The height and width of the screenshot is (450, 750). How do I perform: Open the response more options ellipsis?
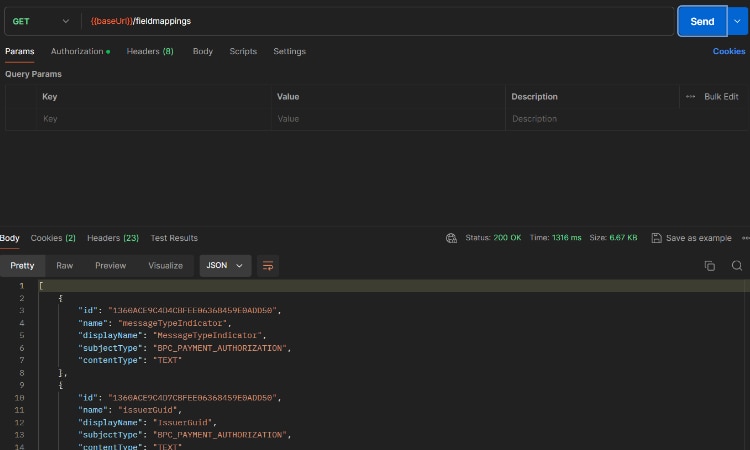tap(746, 238)
